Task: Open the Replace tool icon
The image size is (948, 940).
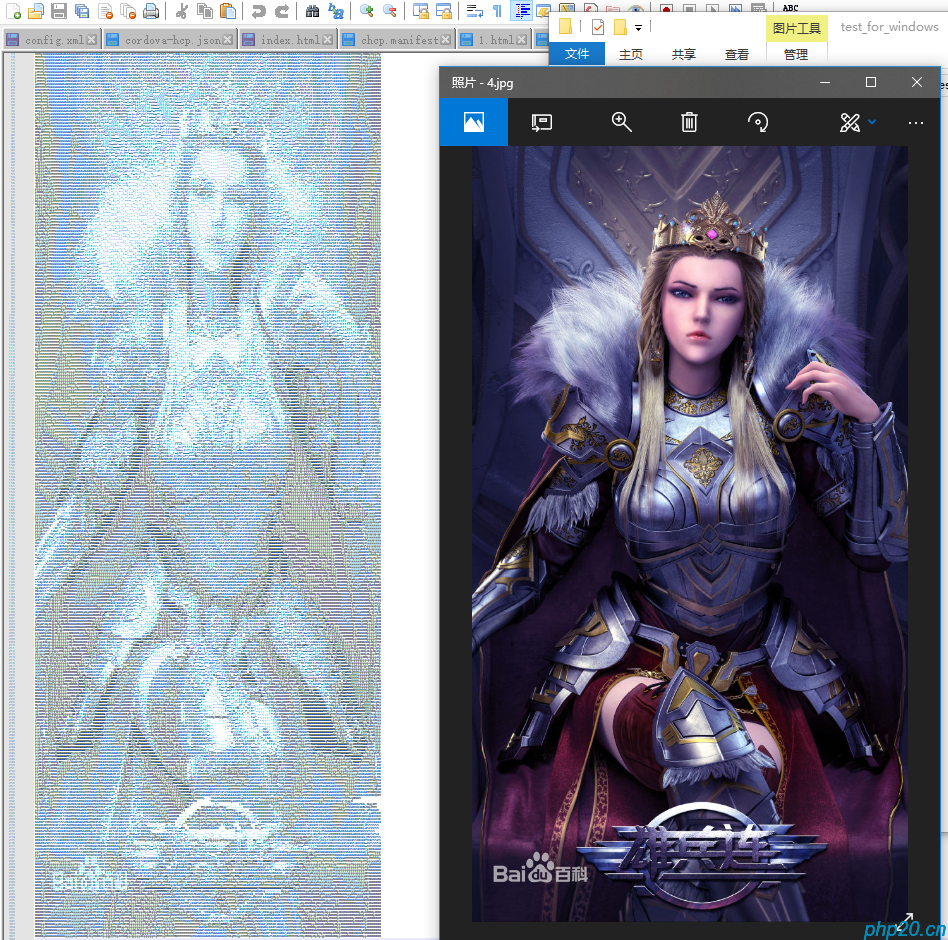Action: [x=335, y=10]
